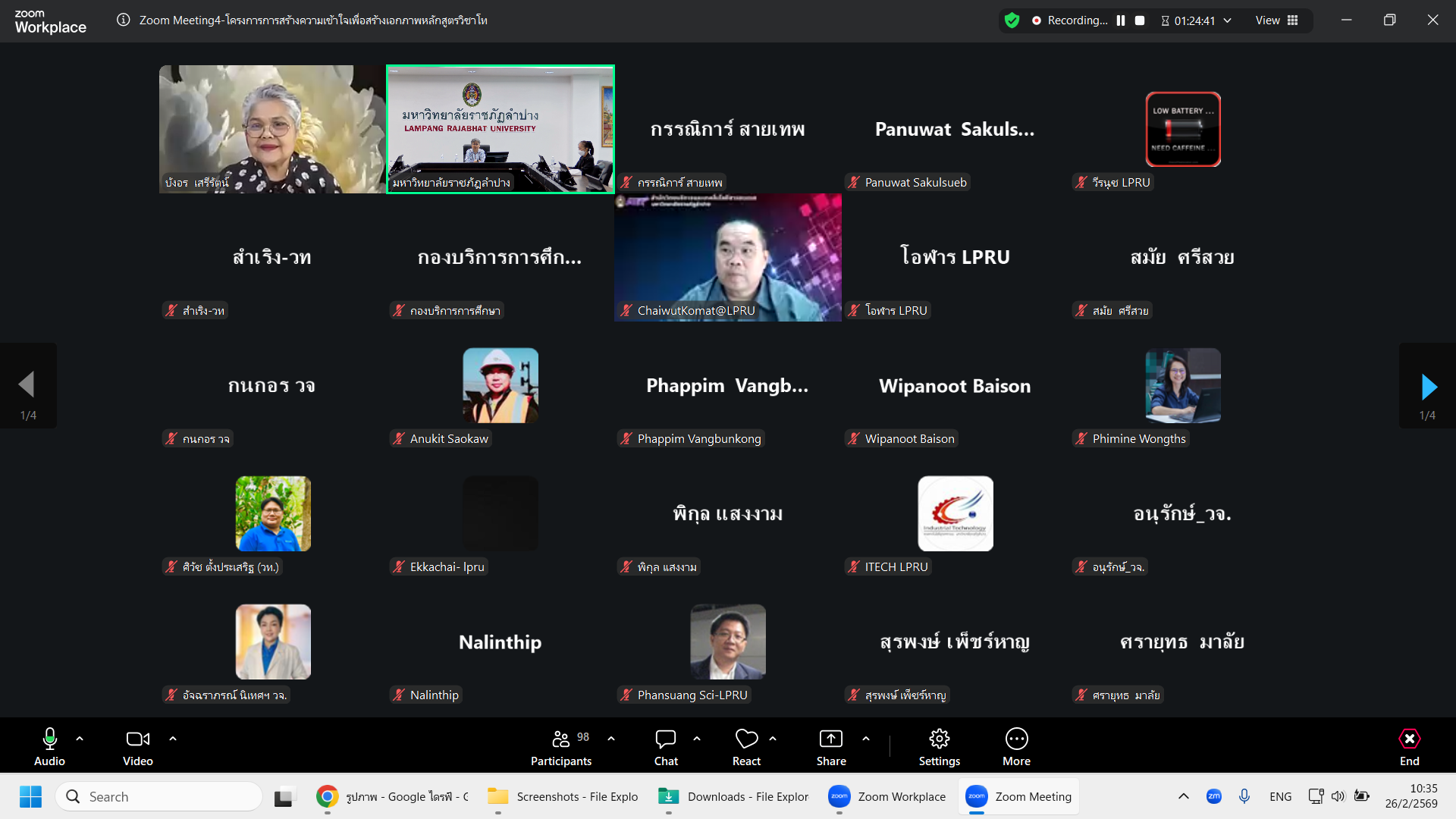This screenshot has width=1456, height=819.
Task: Open Participants list icon
Action: [561, 739]
